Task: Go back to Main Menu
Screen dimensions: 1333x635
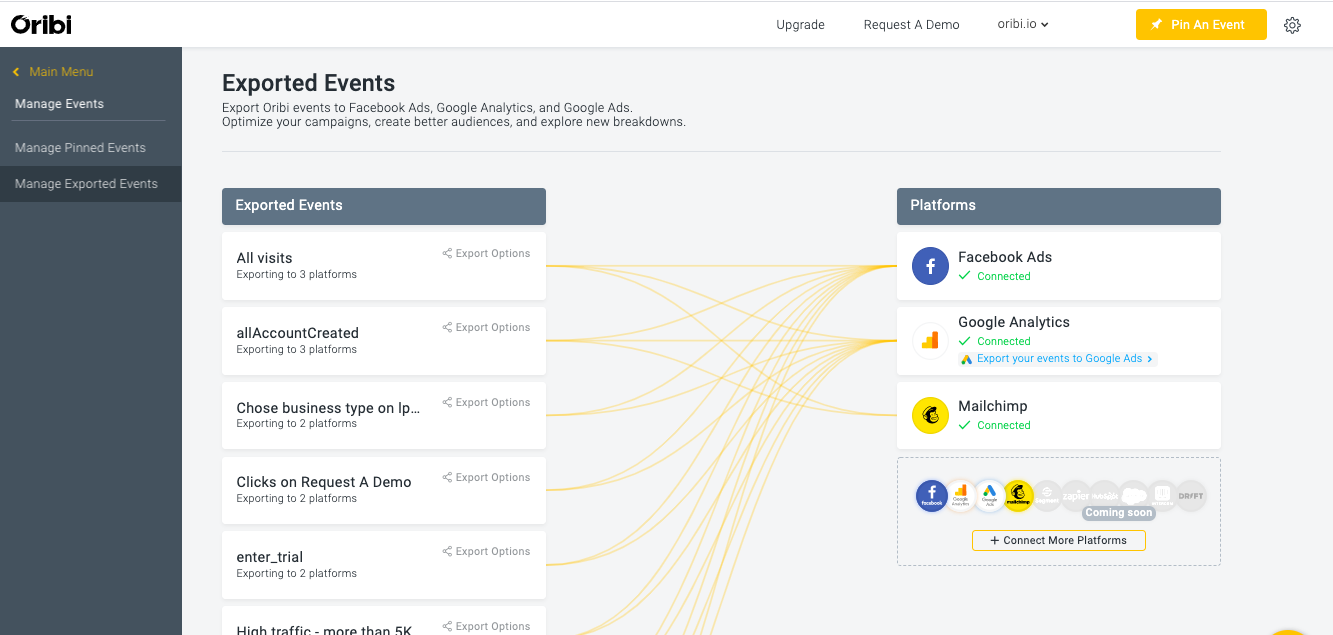Action: 53,72
